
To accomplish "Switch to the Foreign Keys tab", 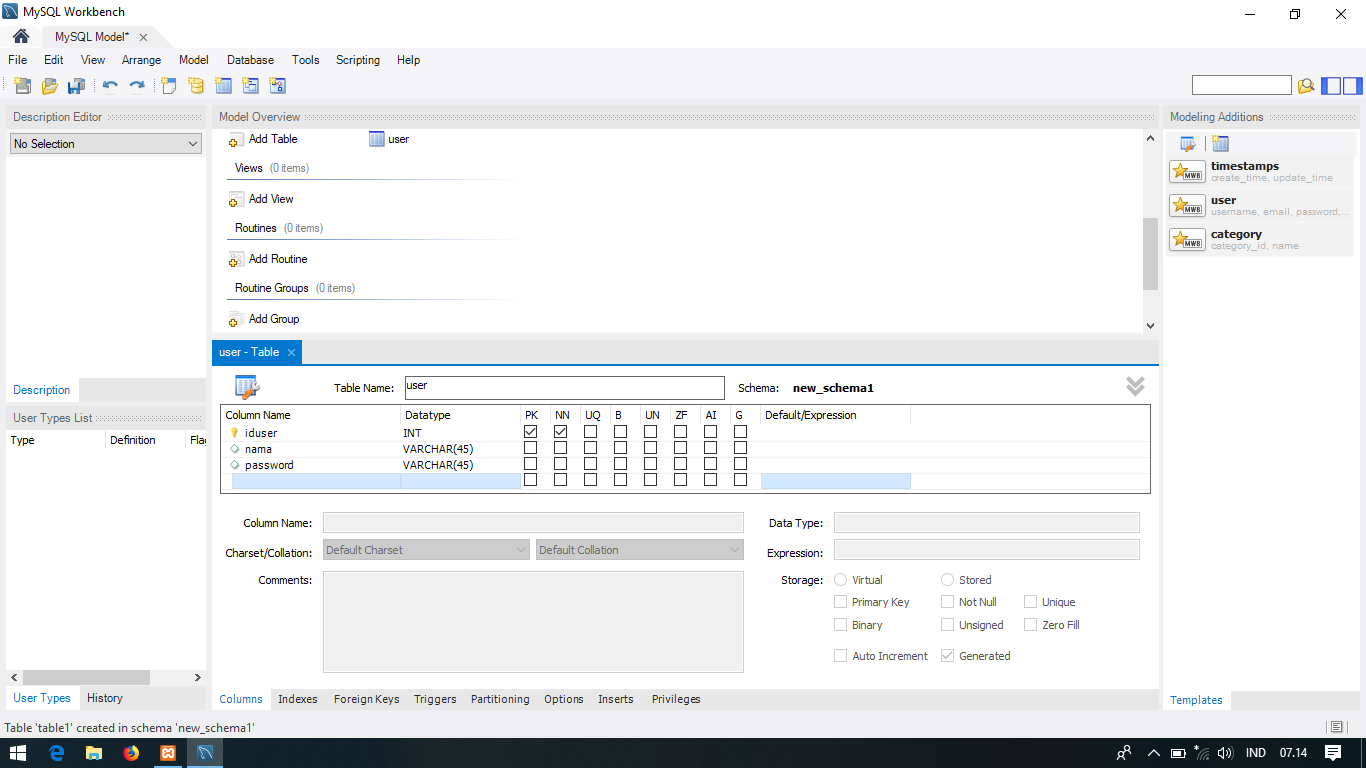I will (x=366, y=699).
